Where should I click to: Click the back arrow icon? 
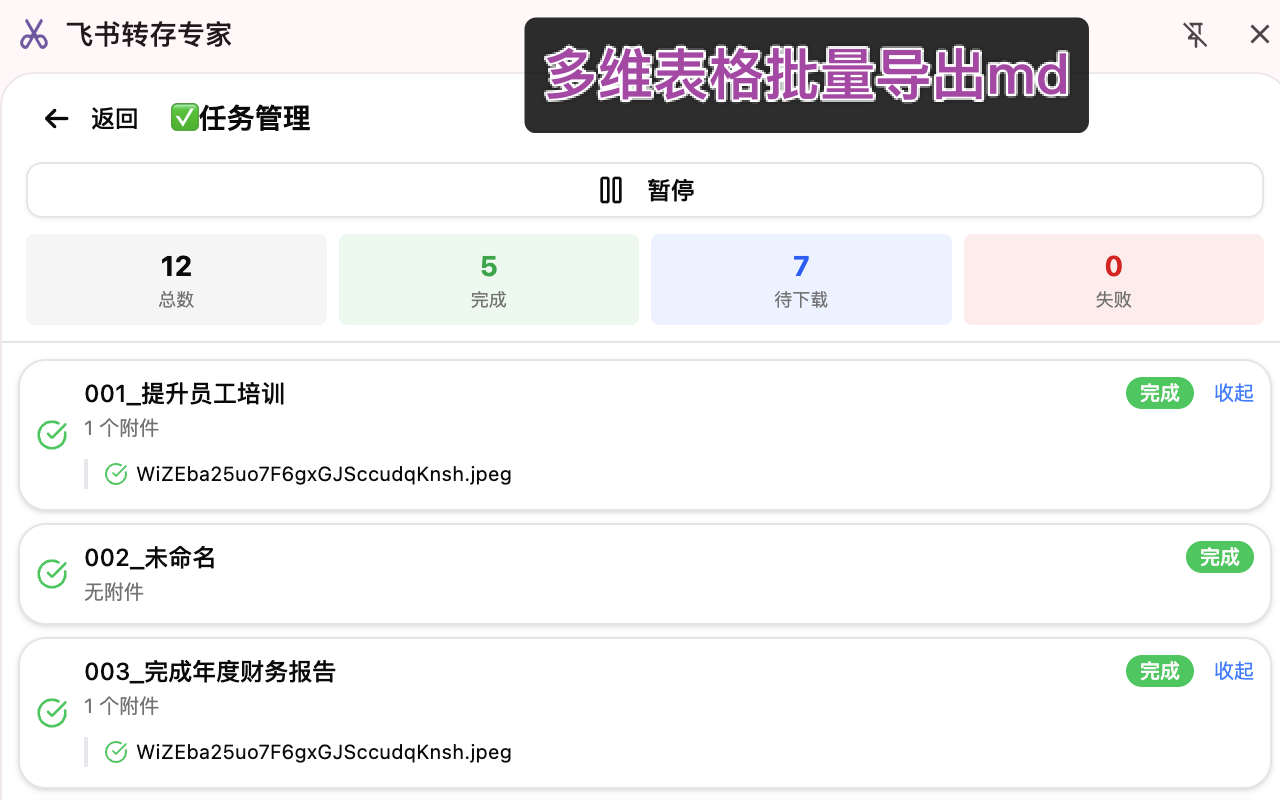coord(56,118)
